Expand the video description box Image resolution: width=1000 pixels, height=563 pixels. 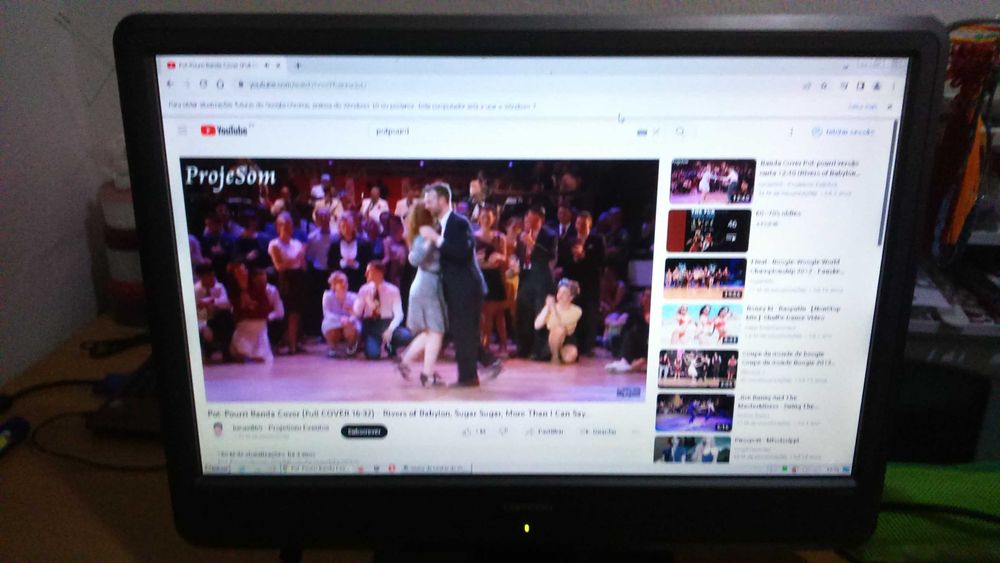pyautogui.click(x=408, y=458)
